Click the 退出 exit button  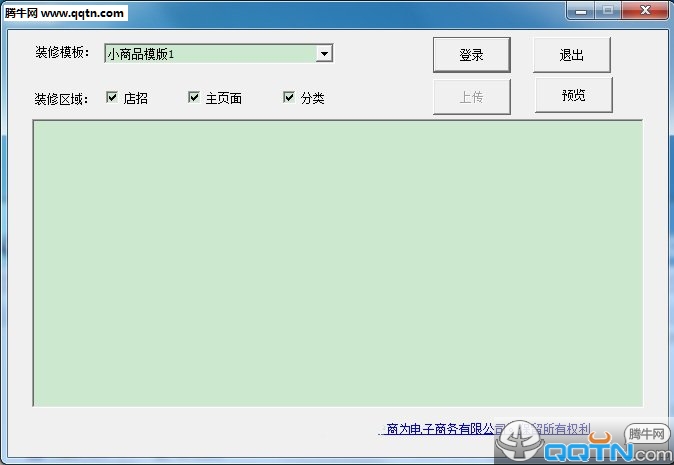(572, 55)
